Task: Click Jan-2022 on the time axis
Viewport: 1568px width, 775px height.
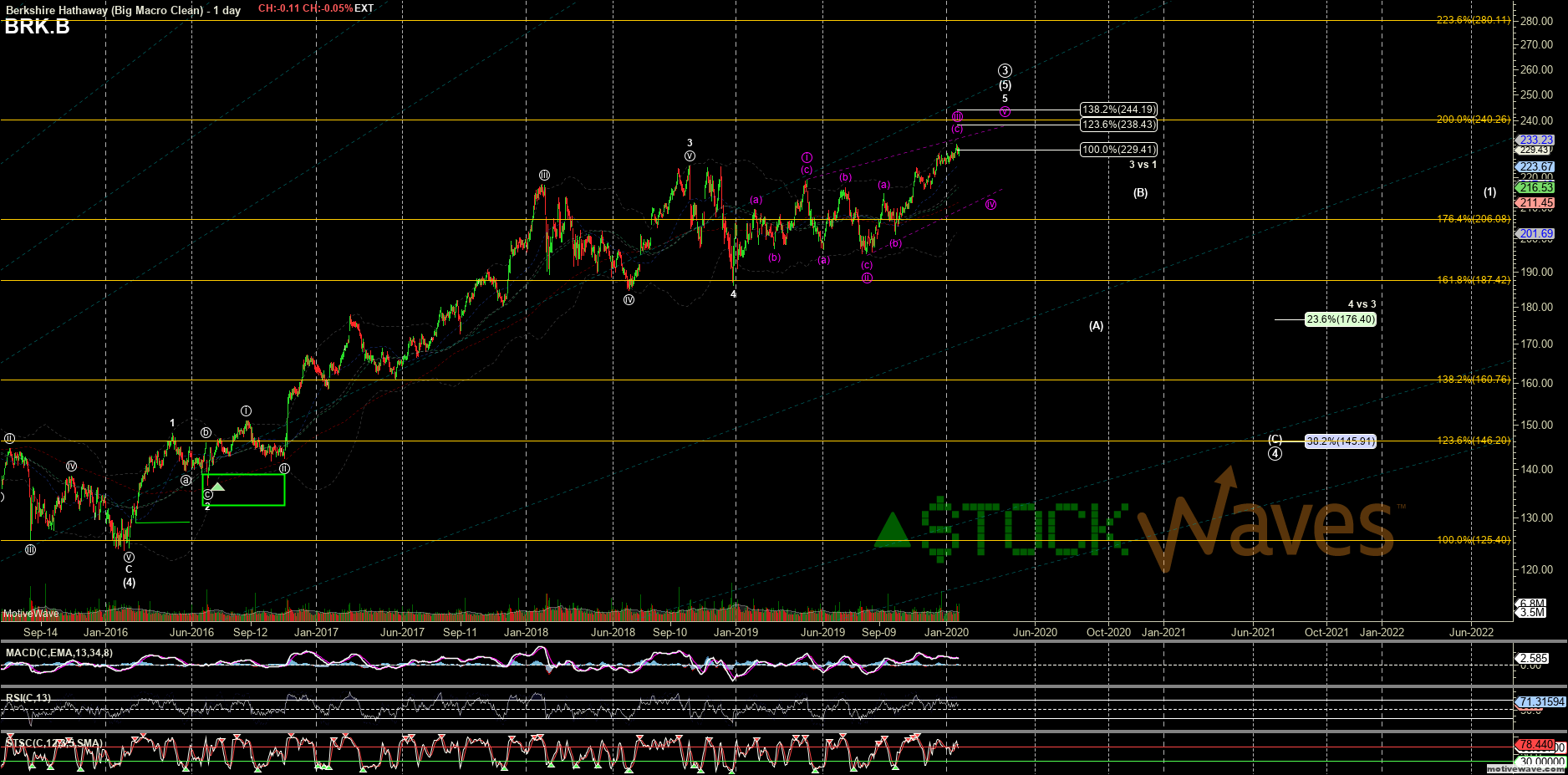Action: (1382, 633)
